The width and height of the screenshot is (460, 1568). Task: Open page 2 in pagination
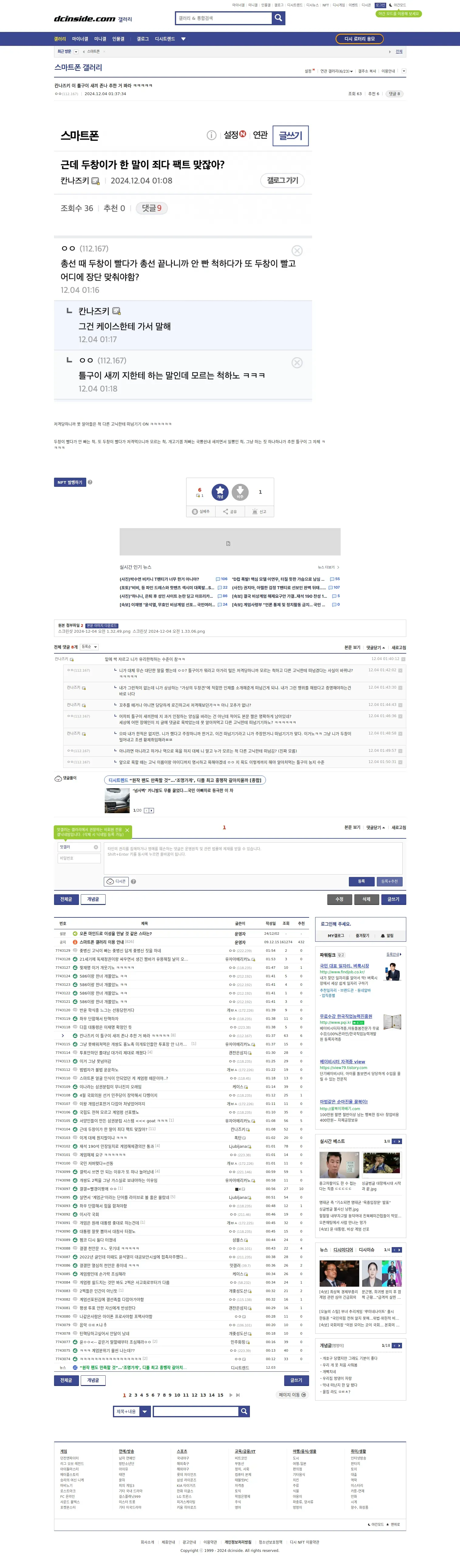[130, 1394]
